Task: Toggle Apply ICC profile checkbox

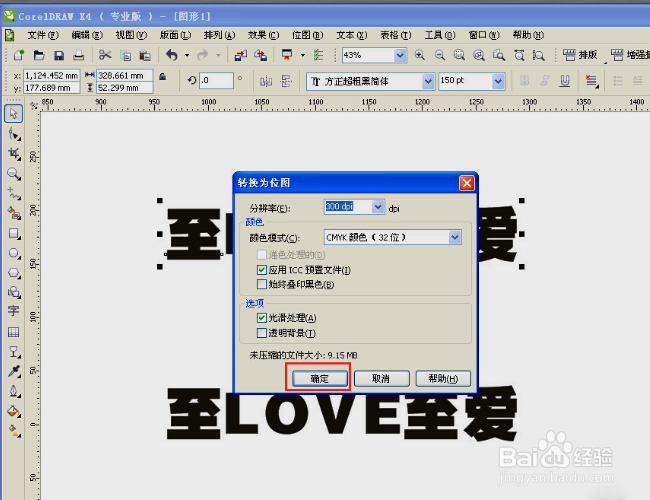Action: coord(262,270)
